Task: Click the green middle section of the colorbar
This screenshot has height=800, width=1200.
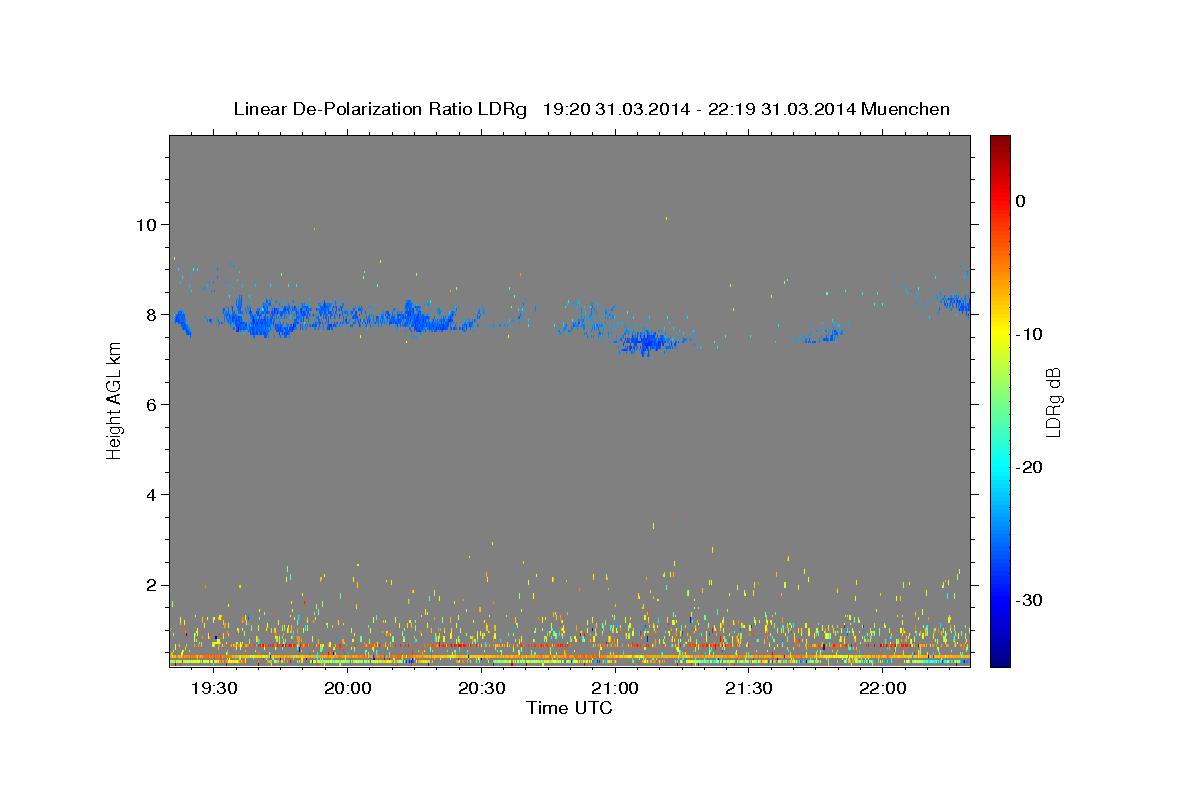Action: (1000, 400)
